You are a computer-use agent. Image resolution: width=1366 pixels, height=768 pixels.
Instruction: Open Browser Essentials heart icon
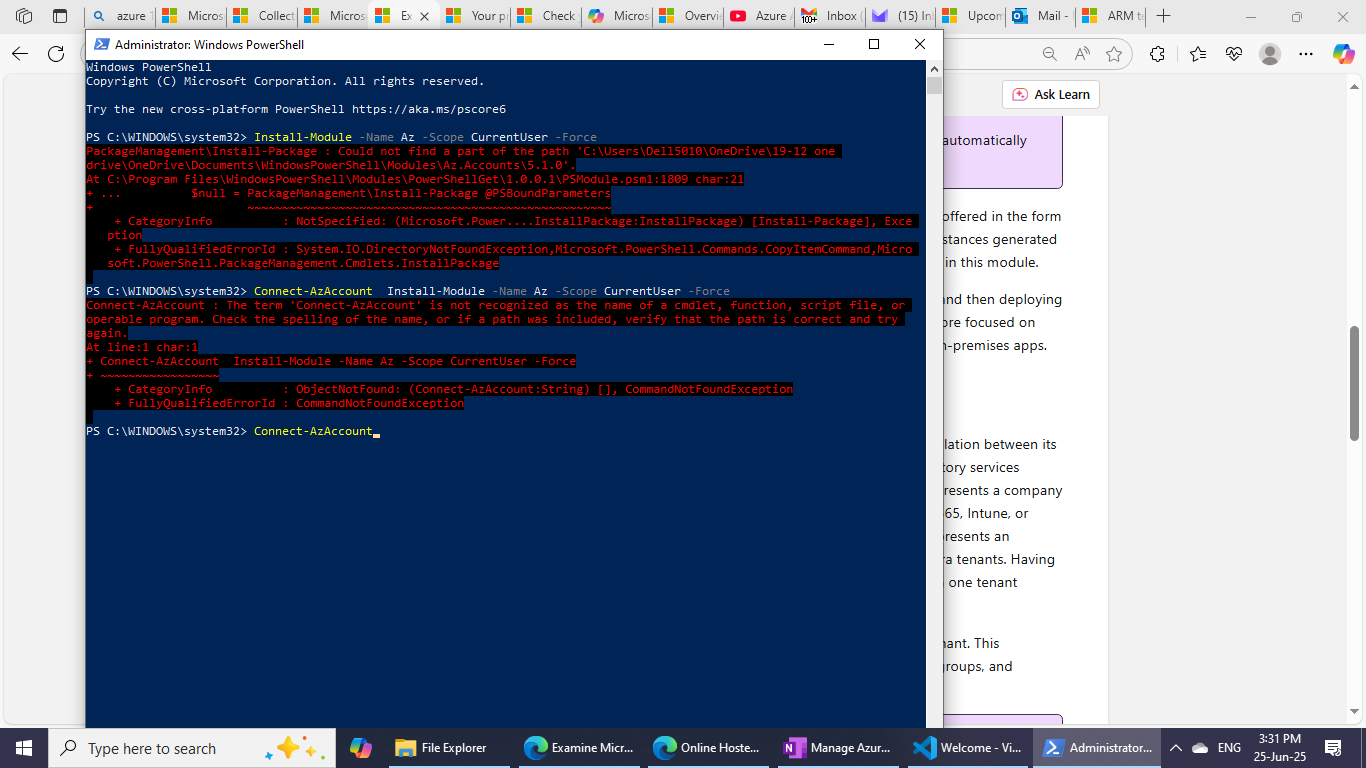(x=1235, y=55)
